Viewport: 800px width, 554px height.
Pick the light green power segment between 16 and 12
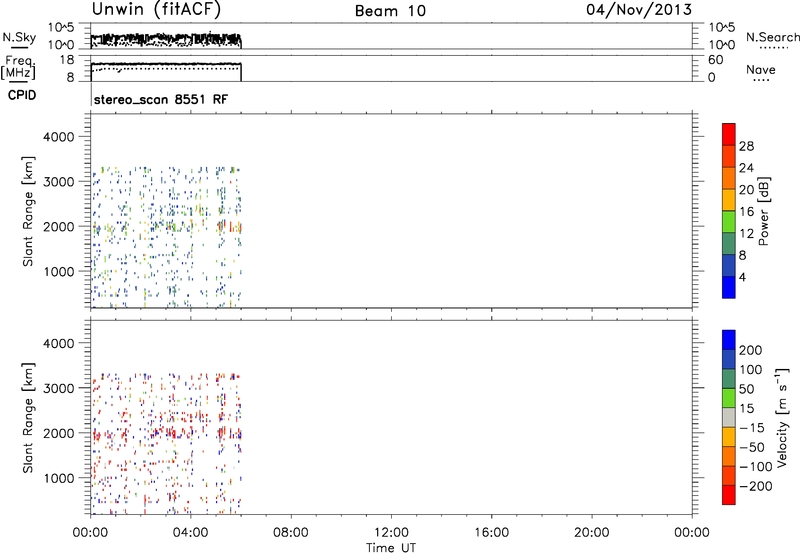tap(729, 221)
